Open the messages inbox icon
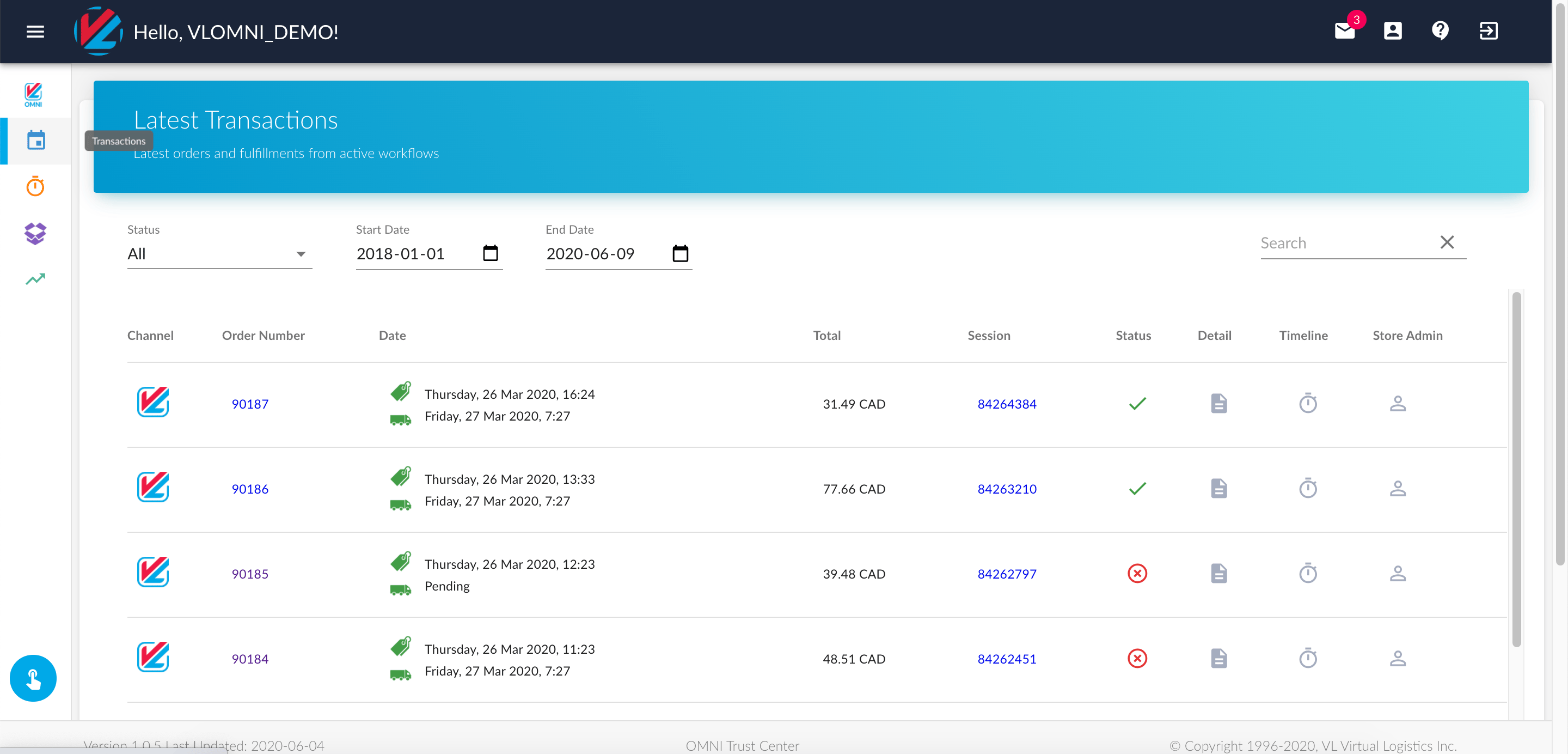 point(1345,31)
